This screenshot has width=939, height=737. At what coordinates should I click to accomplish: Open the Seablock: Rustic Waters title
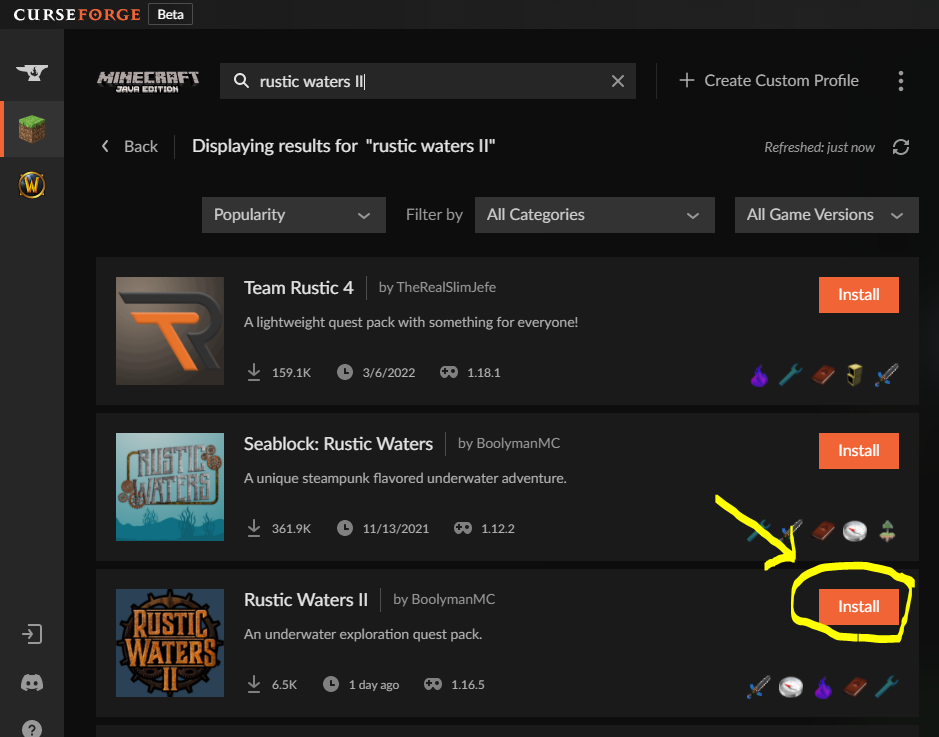pos(338,444)
